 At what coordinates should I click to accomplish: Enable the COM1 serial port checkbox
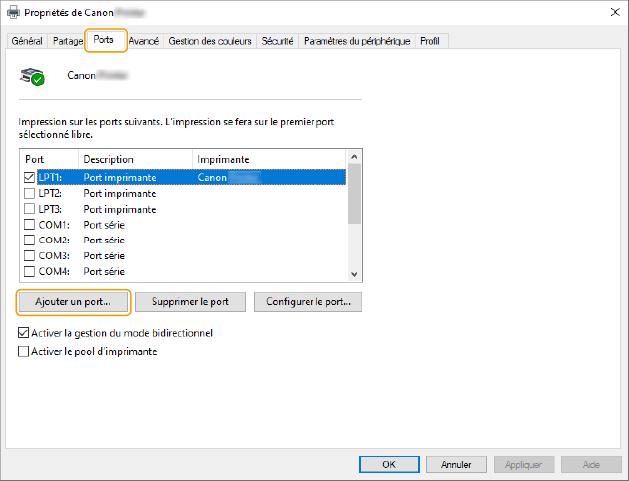pyautogui.click(x=28, y=225)
